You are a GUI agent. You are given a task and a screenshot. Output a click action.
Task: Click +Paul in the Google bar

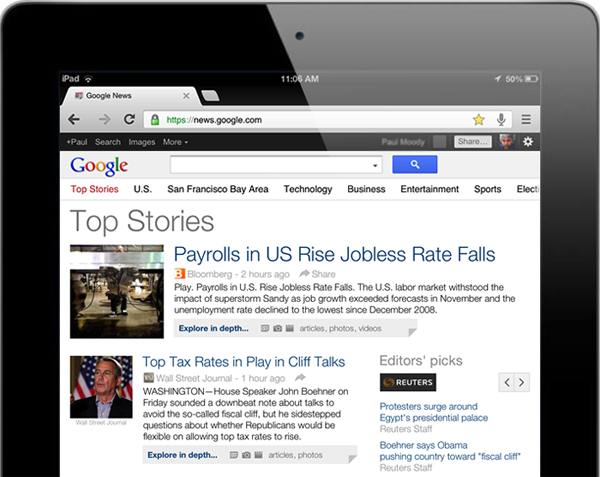pyautogui.click(x=77, y=142)
